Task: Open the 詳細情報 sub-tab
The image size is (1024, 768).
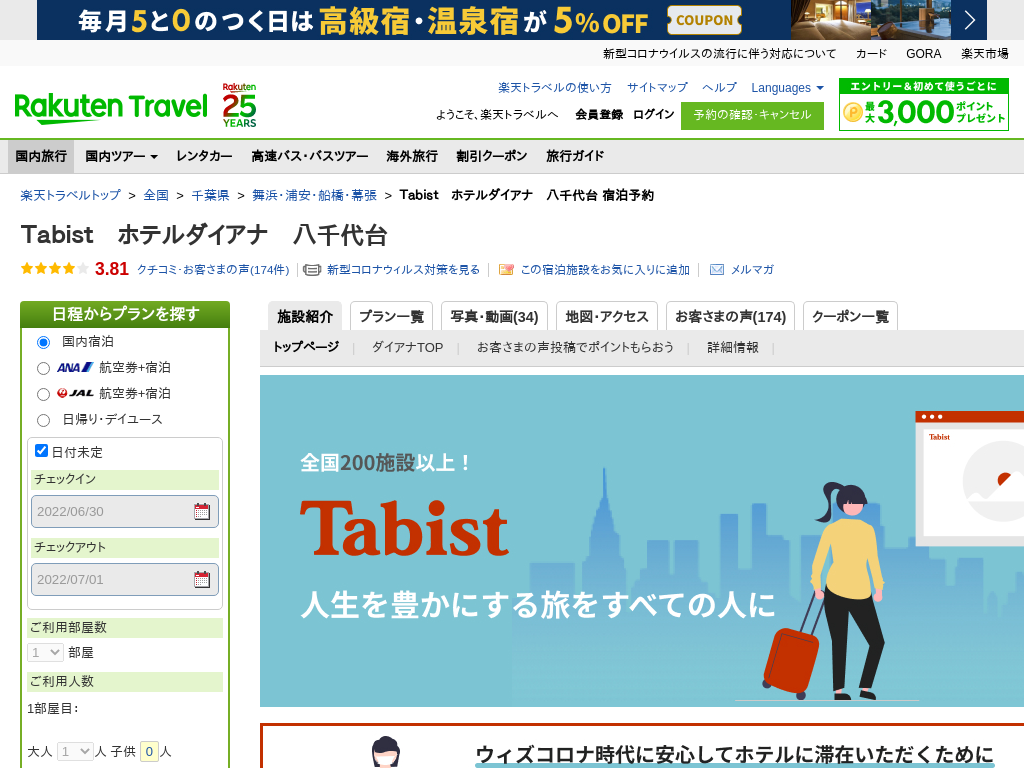Action: pos(733,347)
